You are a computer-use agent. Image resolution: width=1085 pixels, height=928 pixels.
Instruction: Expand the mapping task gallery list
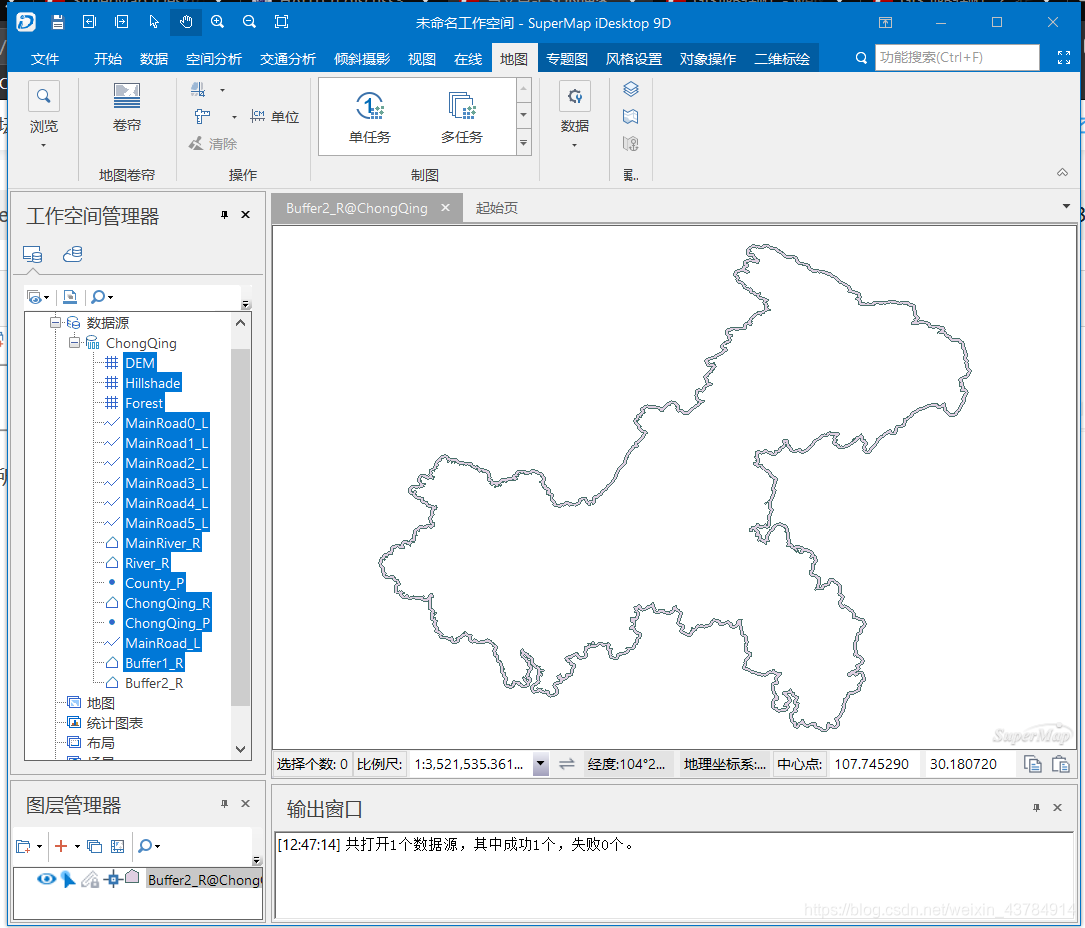[x=524, y=143]
